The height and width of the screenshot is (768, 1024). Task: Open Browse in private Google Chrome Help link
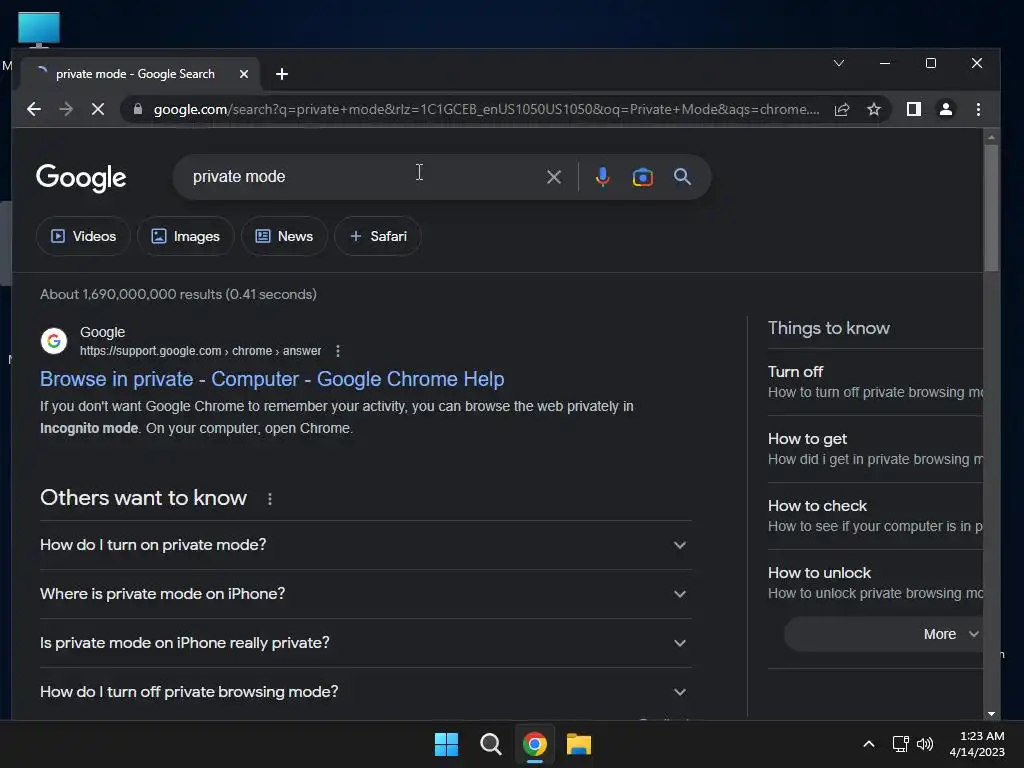pos(272,379)
